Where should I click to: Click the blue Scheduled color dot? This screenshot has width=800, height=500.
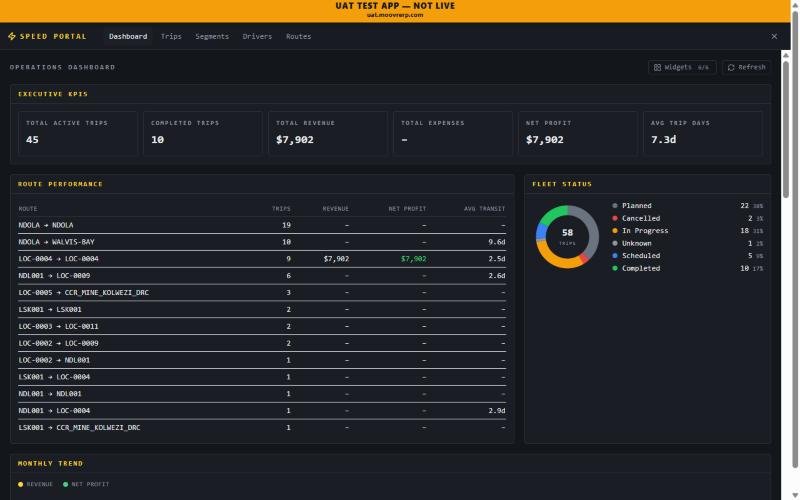615,256
